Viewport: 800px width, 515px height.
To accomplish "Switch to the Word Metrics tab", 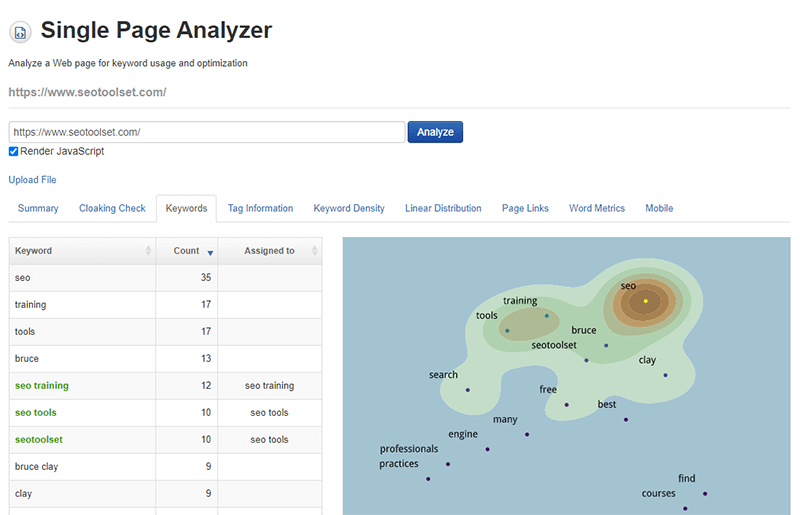I will [x=597, y=208].
